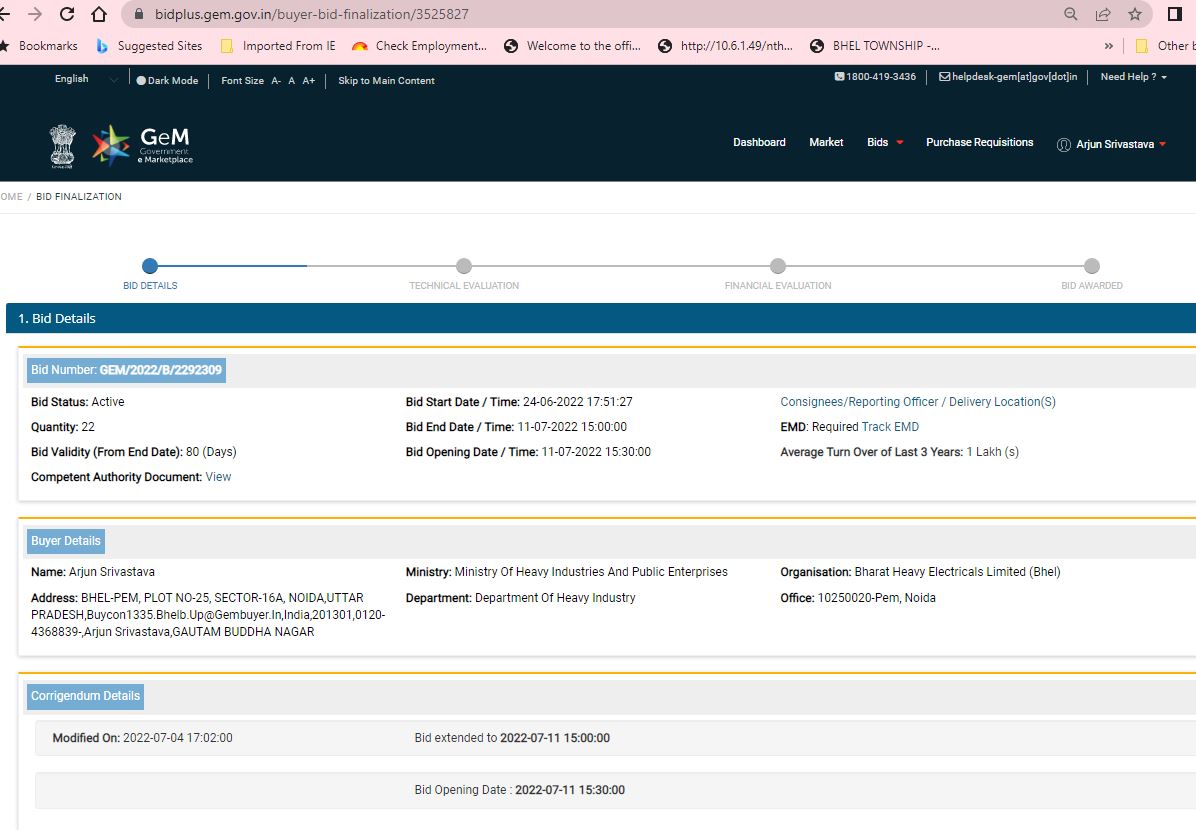Reload the page using browser refresh icon
Image resolution: width=1196 pixels, height=830 pixels.
(67, 14)
